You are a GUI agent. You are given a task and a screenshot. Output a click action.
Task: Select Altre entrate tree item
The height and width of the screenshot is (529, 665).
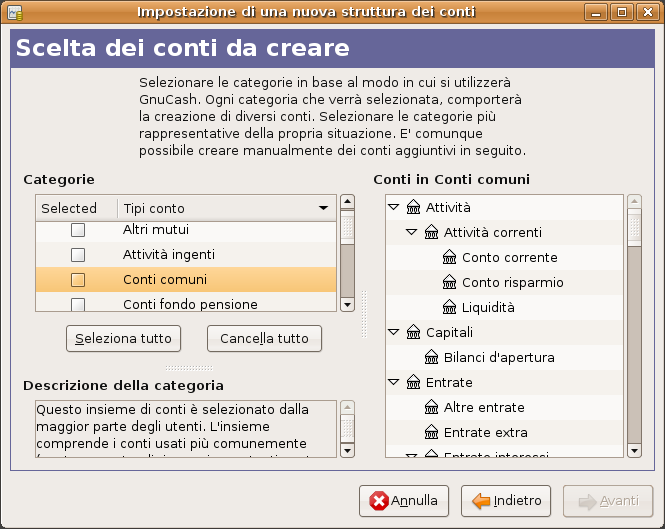[x=484, y=408]
